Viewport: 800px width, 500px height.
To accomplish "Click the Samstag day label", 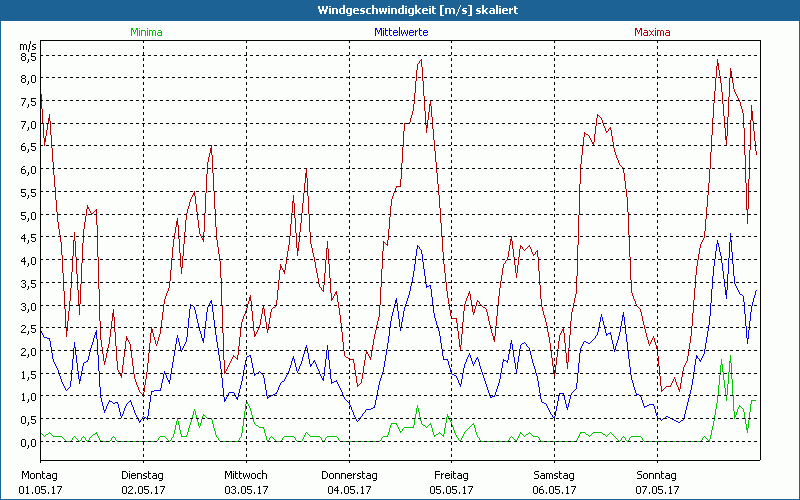I will click(554, 476).
